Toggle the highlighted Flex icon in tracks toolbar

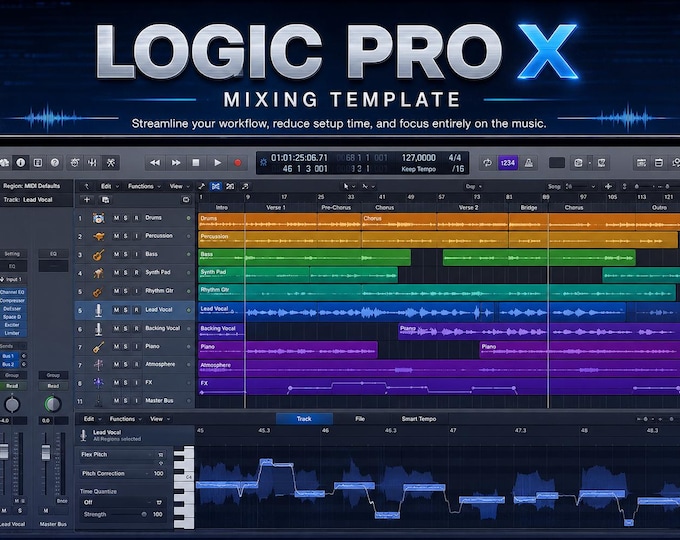pos(216,186)
